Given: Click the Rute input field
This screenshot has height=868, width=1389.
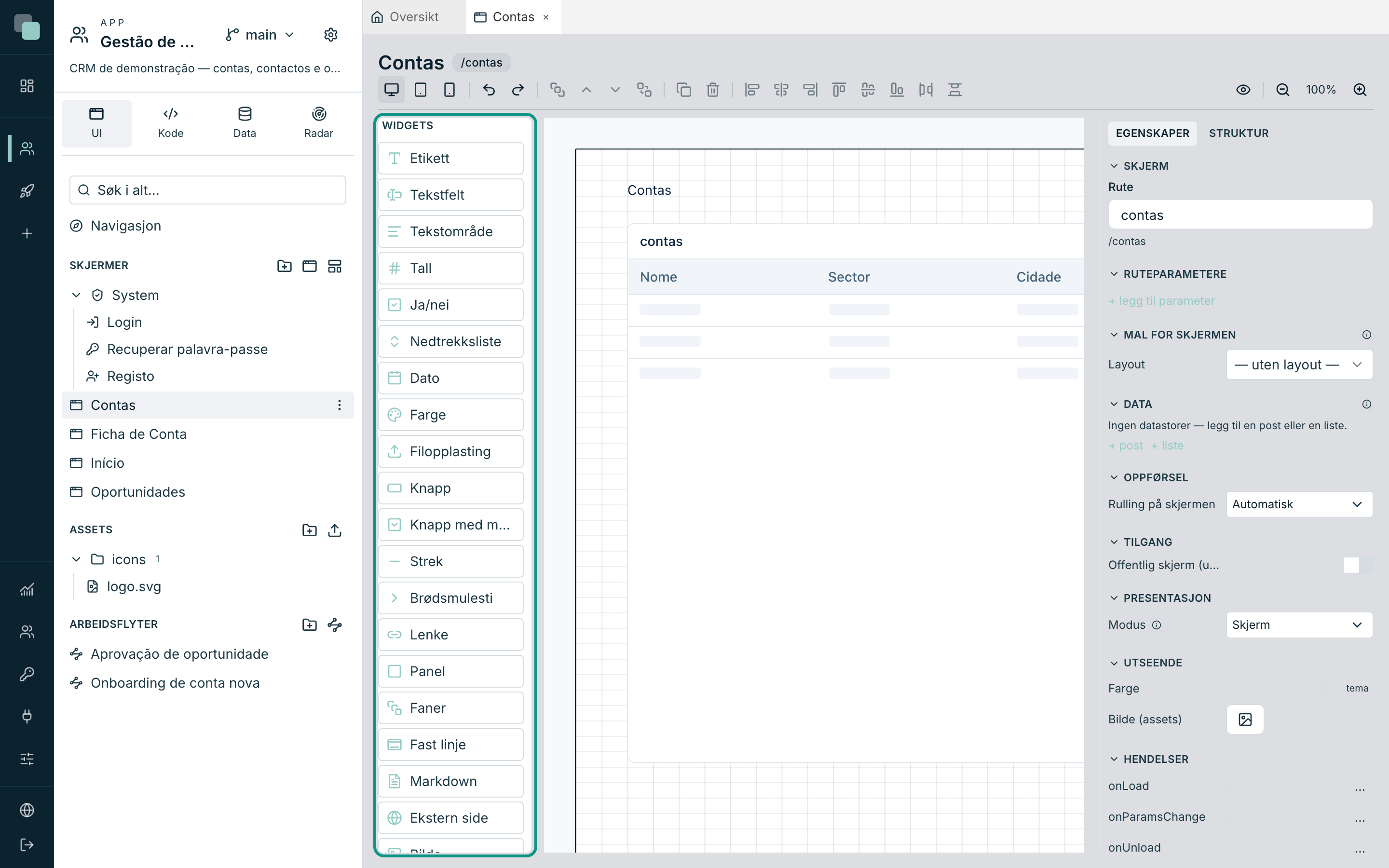Looking at the screenshot, I should tap(1240, 215).
